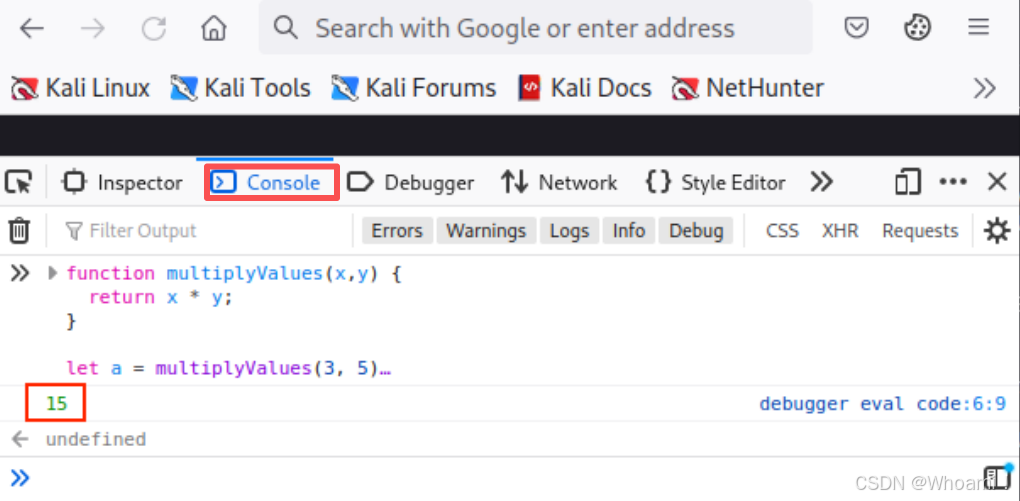The image size is (1020, 501).
Task: Open the Kali Docs bookmark
Action: (x=584, y=87)
